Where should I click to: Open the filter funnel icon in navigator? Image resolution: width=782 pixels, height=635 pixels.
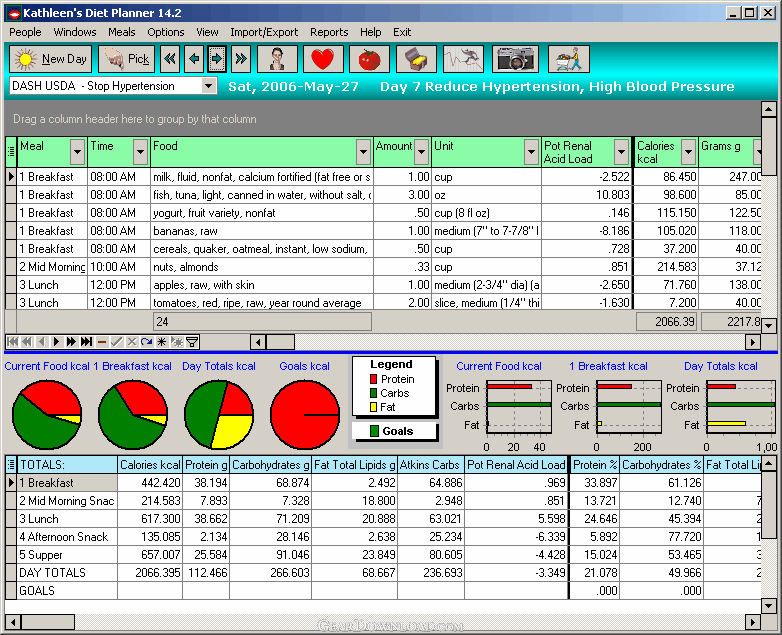coord(192,342)
